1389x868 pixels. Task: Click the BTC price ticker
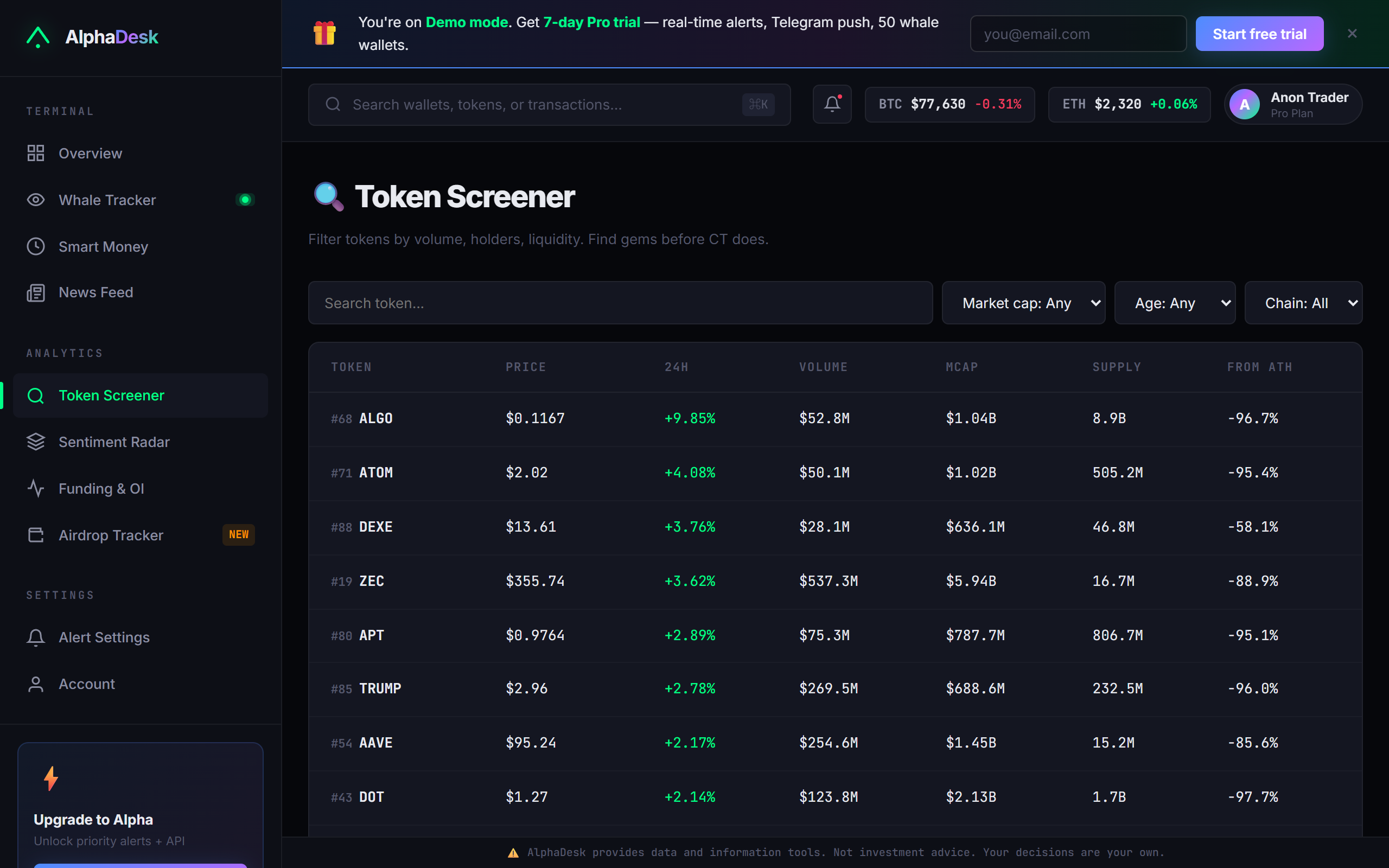[950, 105]
